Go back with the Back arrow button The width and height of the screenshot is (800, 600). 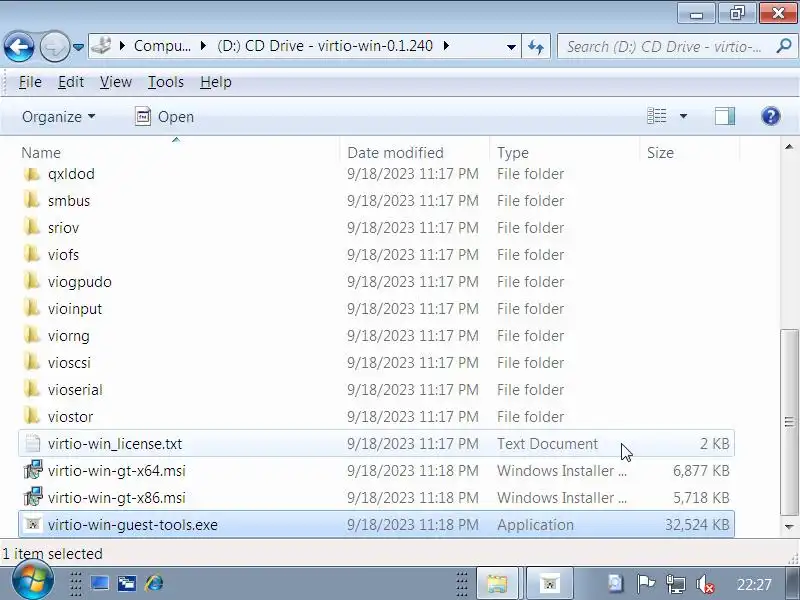pyautogui.click(x=19, y=47)
